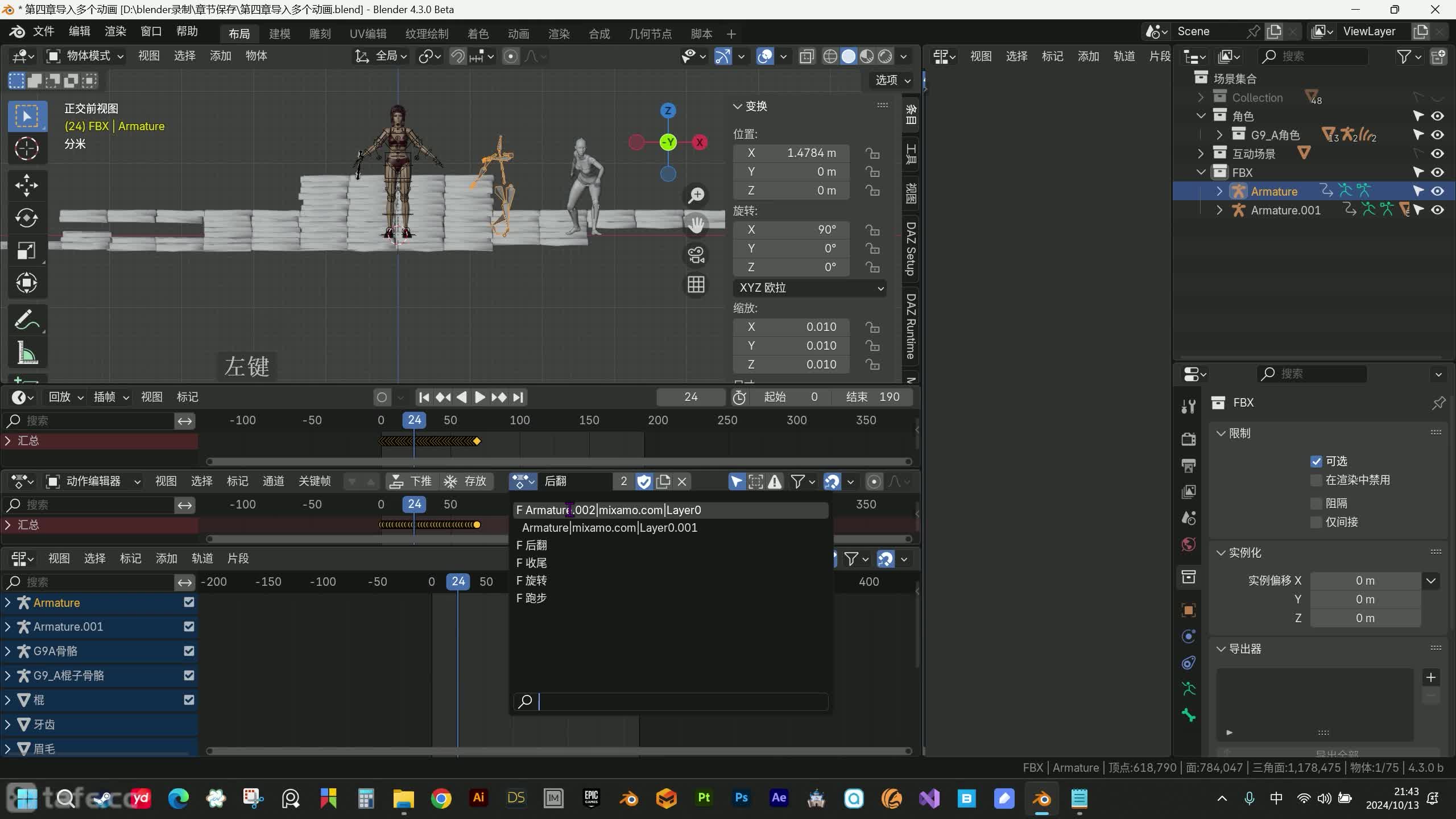
Task: Open the 动作编辑器 mode dropdown
Action: [93, 482]
